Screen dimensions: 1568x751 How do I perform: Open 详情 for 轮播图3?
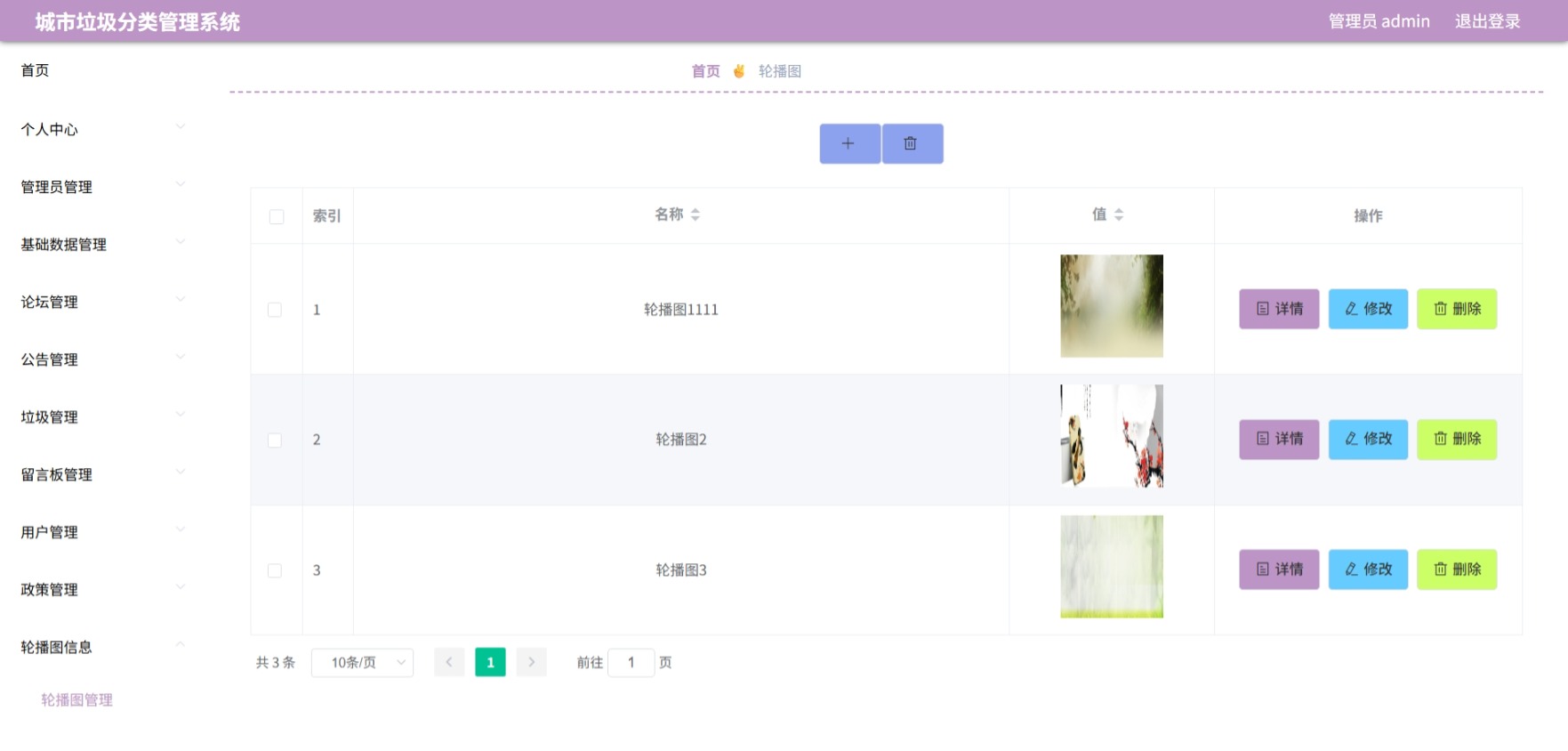tap(1279, 569)
